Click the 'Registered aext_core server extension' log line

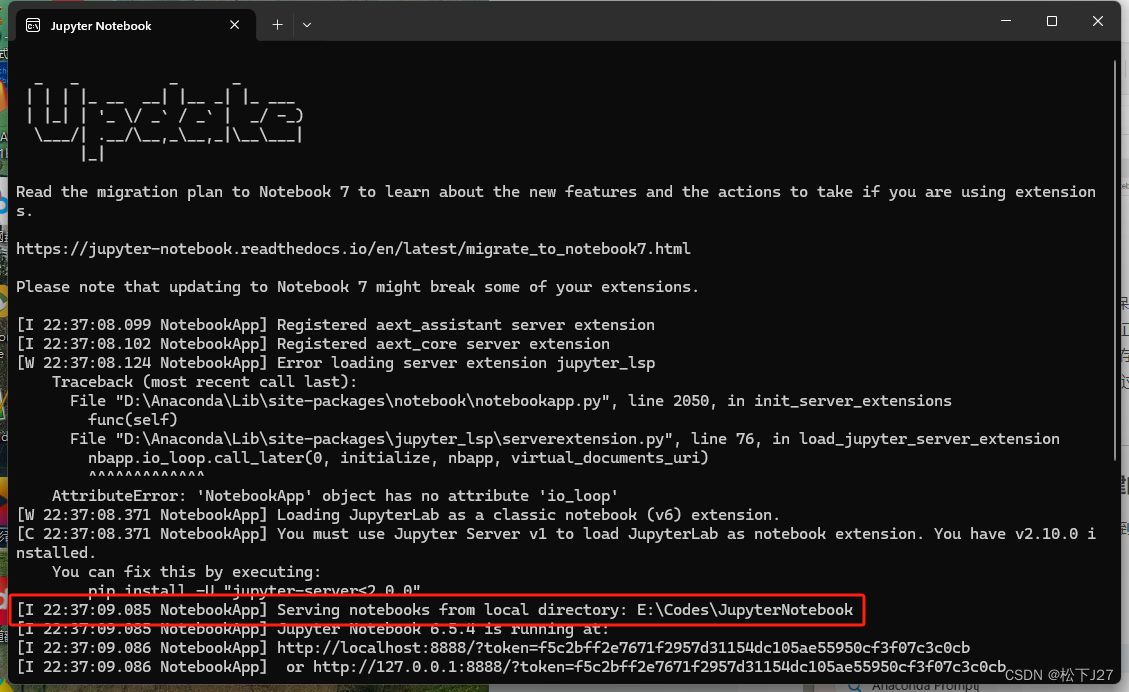[313, 344]
